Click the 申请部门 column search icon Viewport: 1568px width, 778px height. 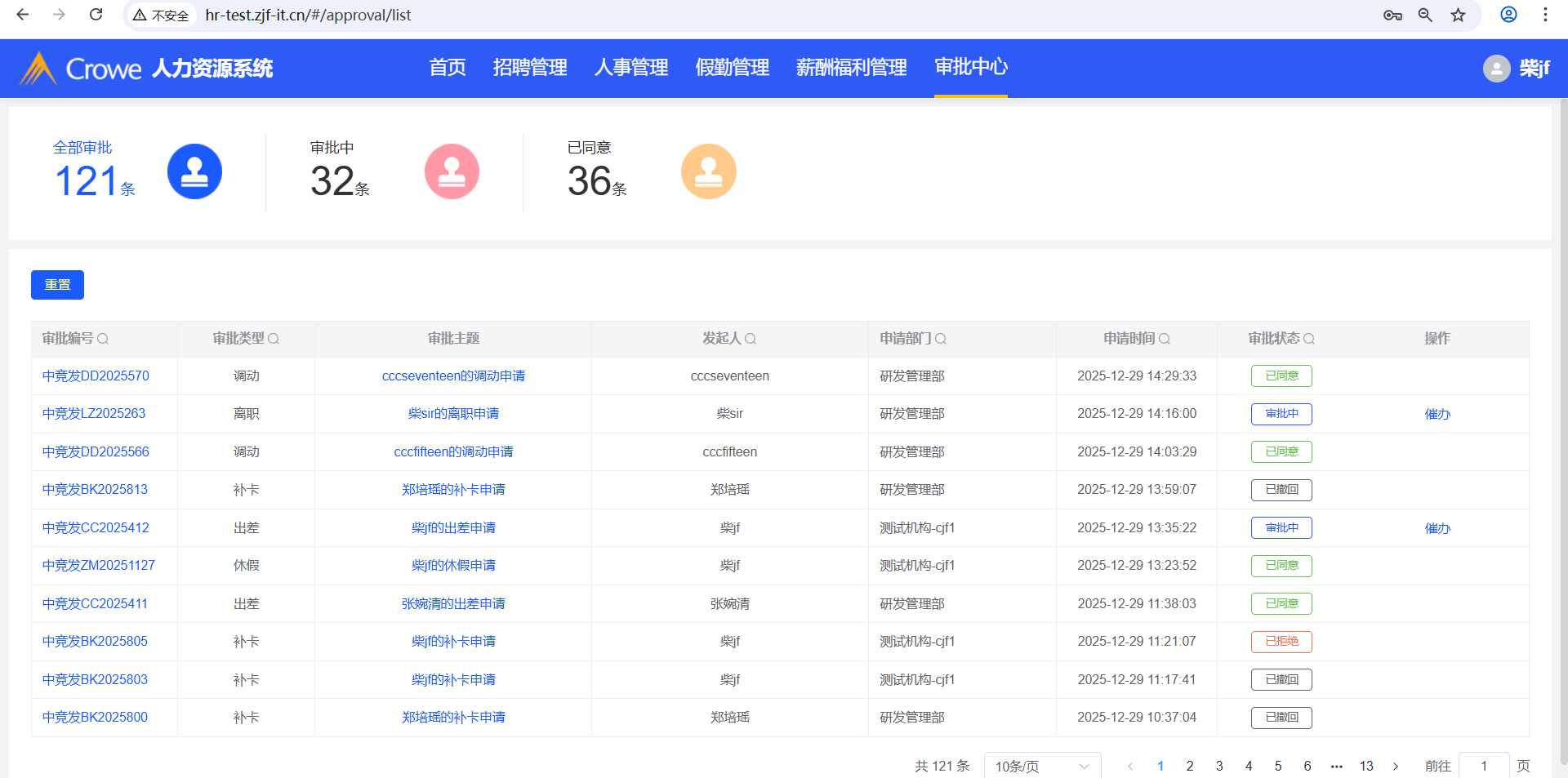point(941,339)
